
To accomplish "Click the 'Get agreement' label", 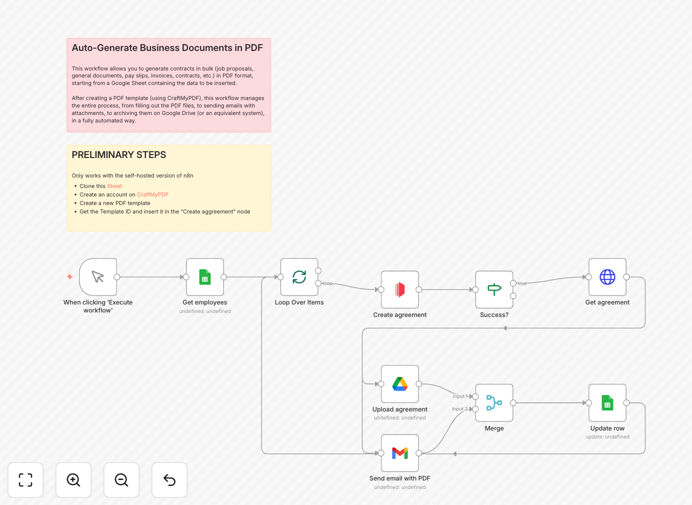I will 607,302.
